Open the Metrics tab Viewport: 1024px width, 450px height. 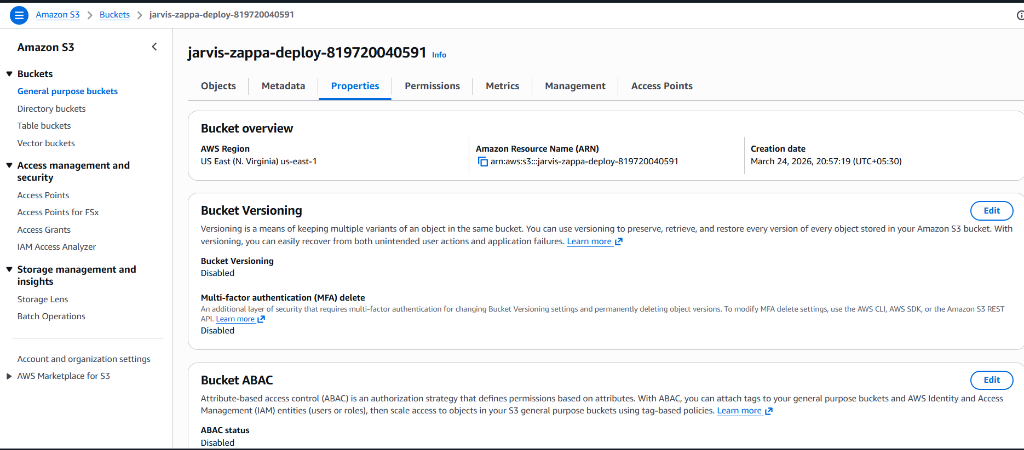(x=502, y=86)
